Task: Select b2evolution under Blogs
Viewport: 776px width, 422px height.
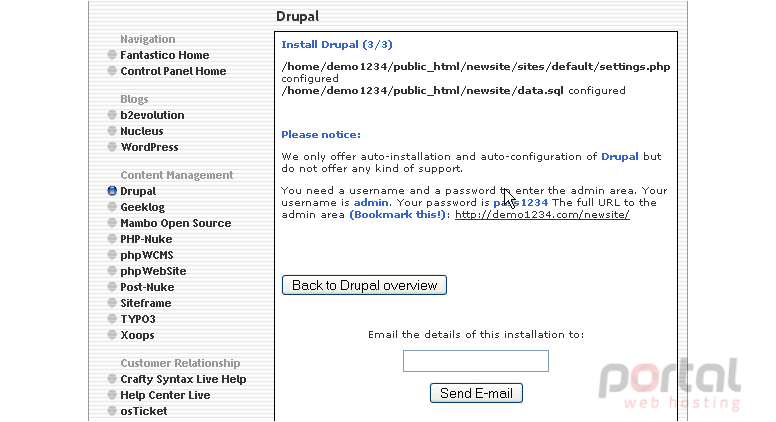Action: [x=152, y=115]
